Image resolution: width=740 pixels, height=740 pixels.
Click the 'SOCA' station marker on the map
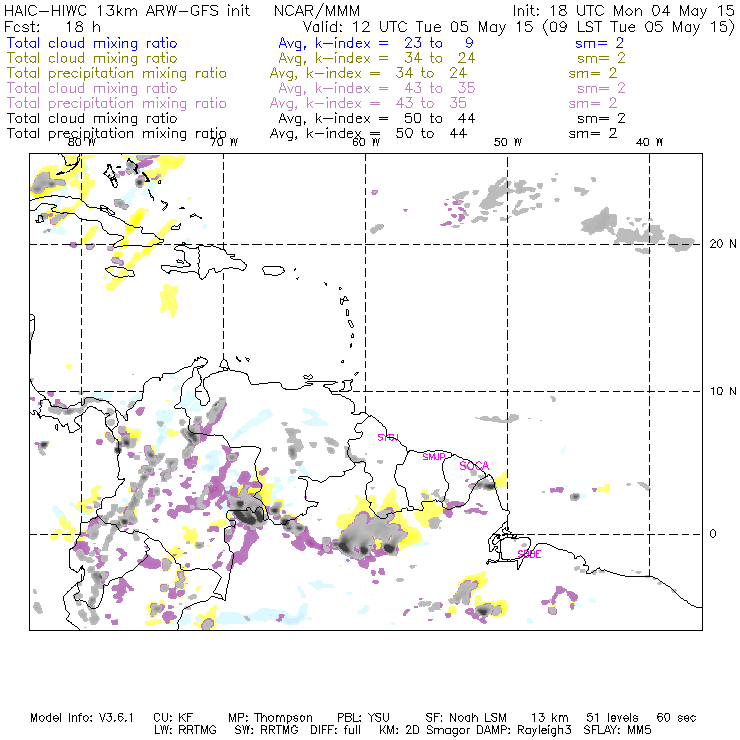tap(474, 466)
